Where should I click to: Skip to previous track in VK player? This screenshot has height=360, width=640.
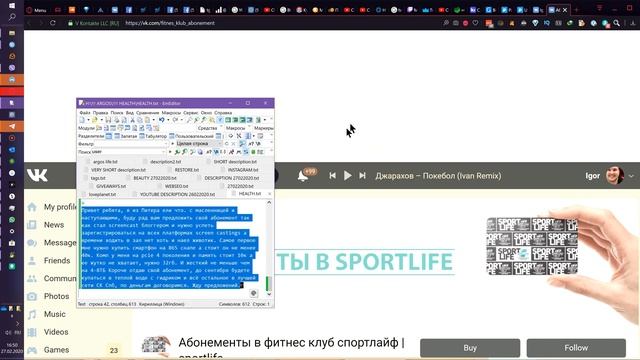click(333, 176)
